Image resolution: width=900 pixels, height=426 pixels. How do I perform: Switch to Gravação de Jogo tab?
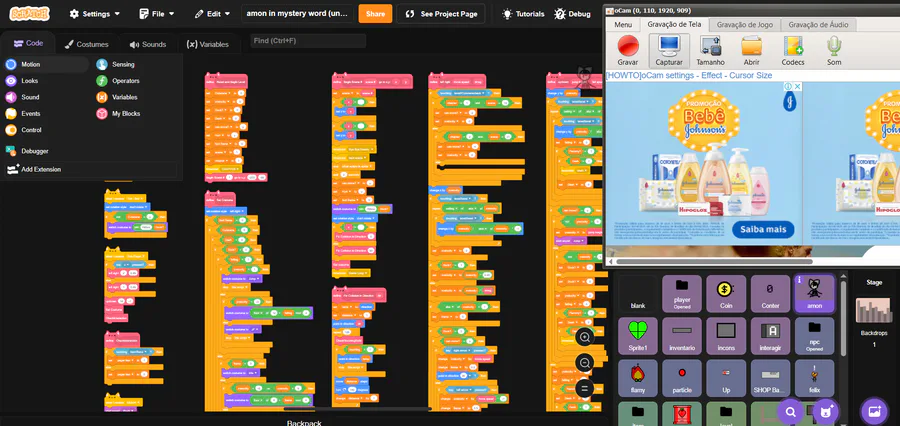click(744, 25)
